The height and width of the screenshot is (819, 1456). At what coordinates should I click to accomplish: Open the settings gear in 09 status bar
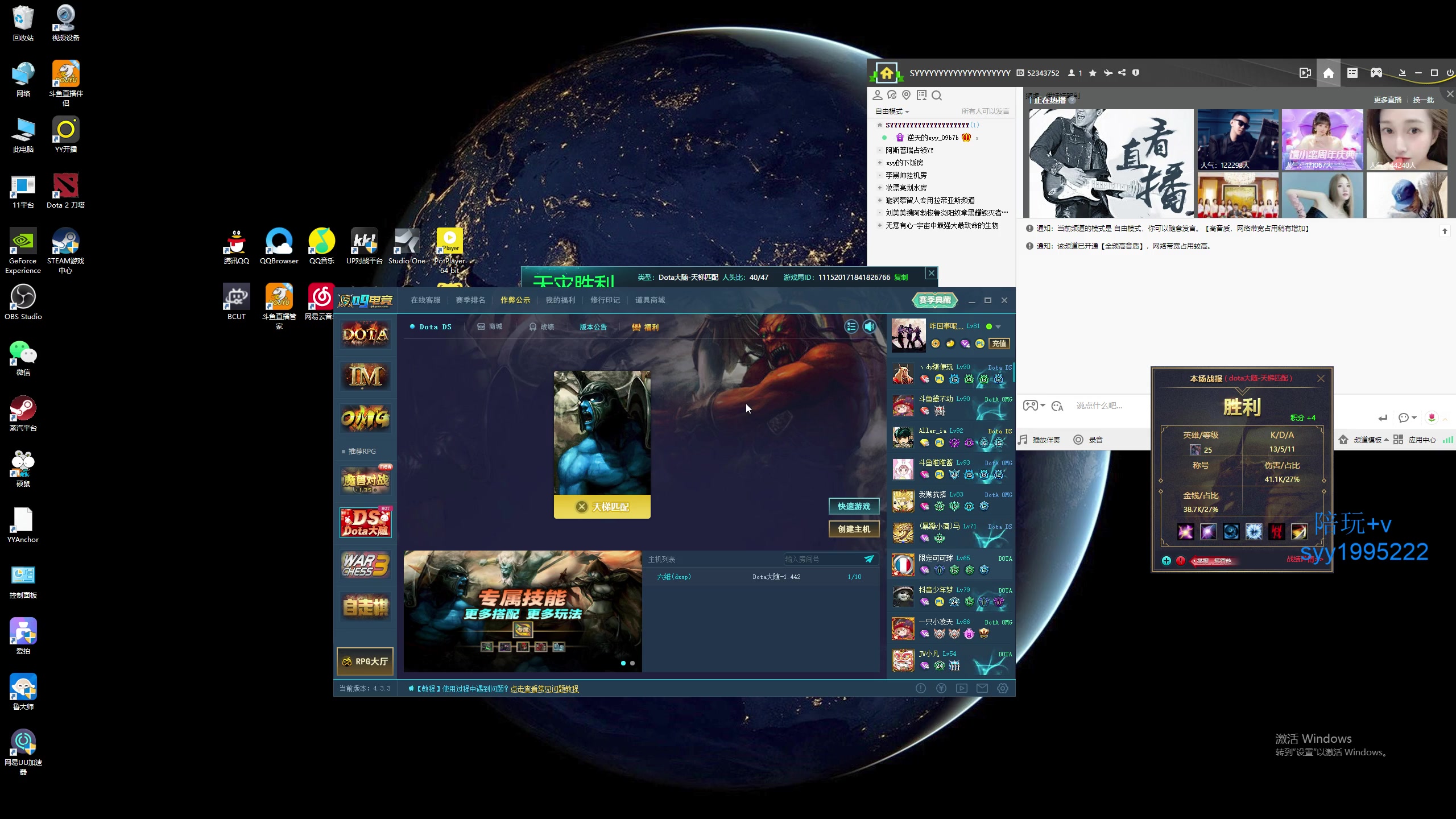pos(1003,688)
